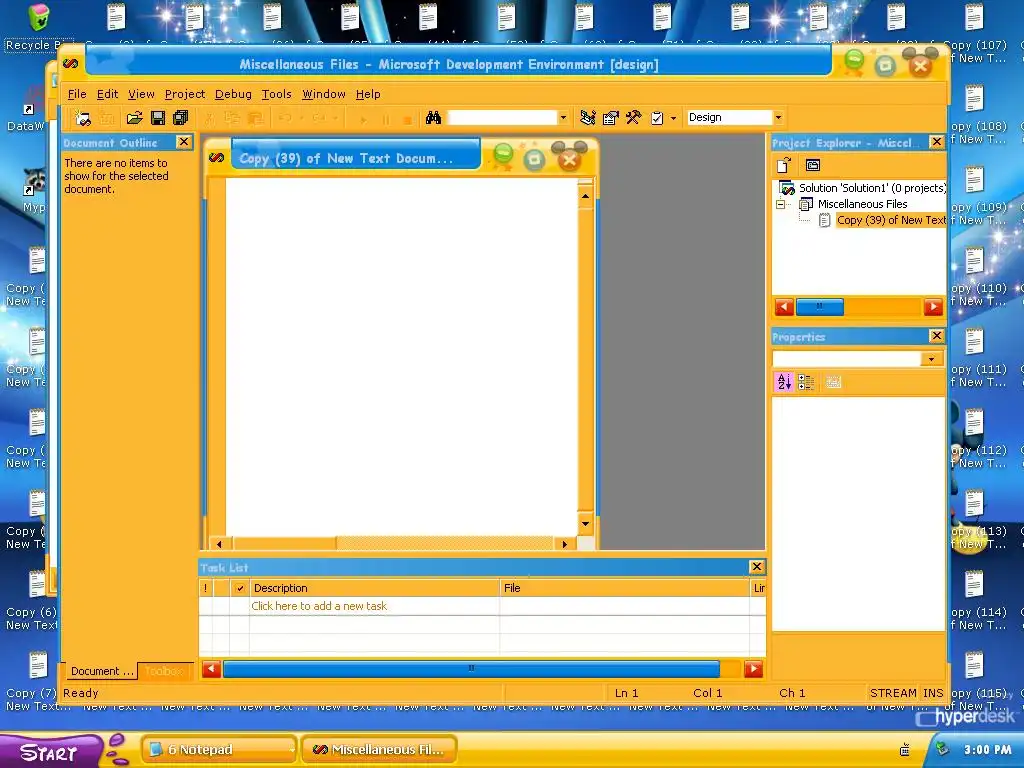1024x768 pixels.
Task: Sort Task List by the File column header
Action: tap(624, 588)
